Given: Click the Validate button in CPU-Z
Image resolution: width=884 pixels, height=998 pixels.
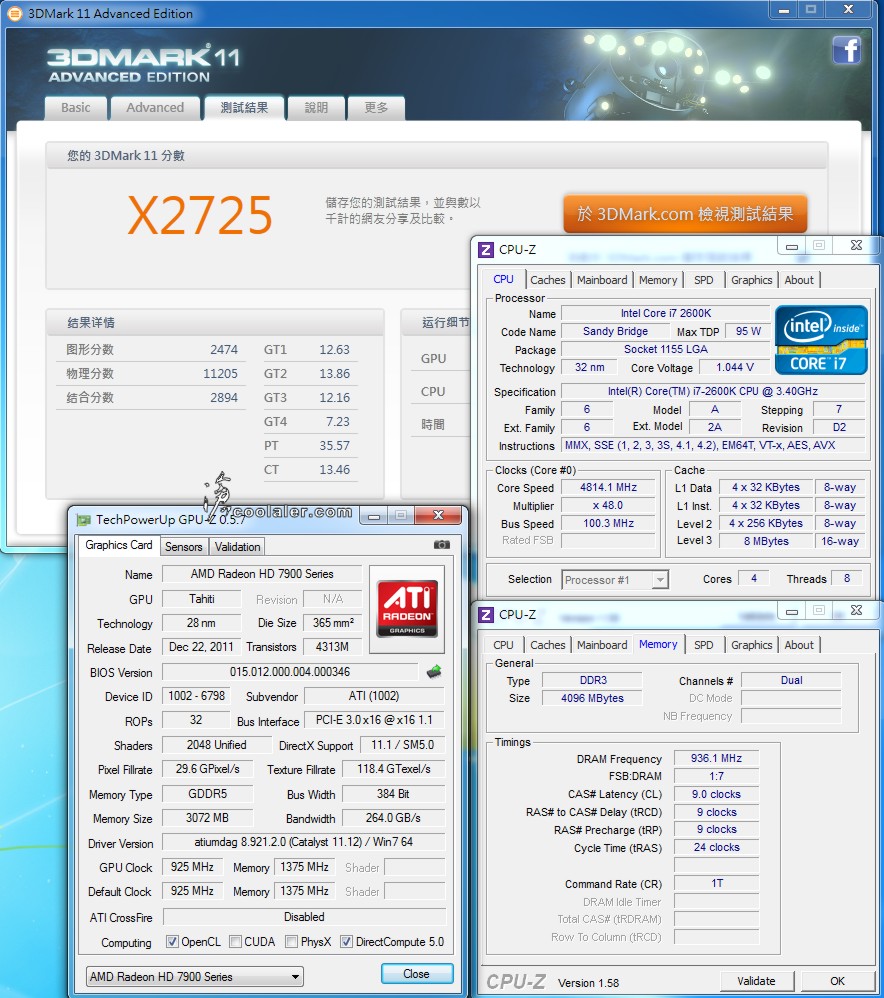Looking at the screenshot, I should coord(756,981).
